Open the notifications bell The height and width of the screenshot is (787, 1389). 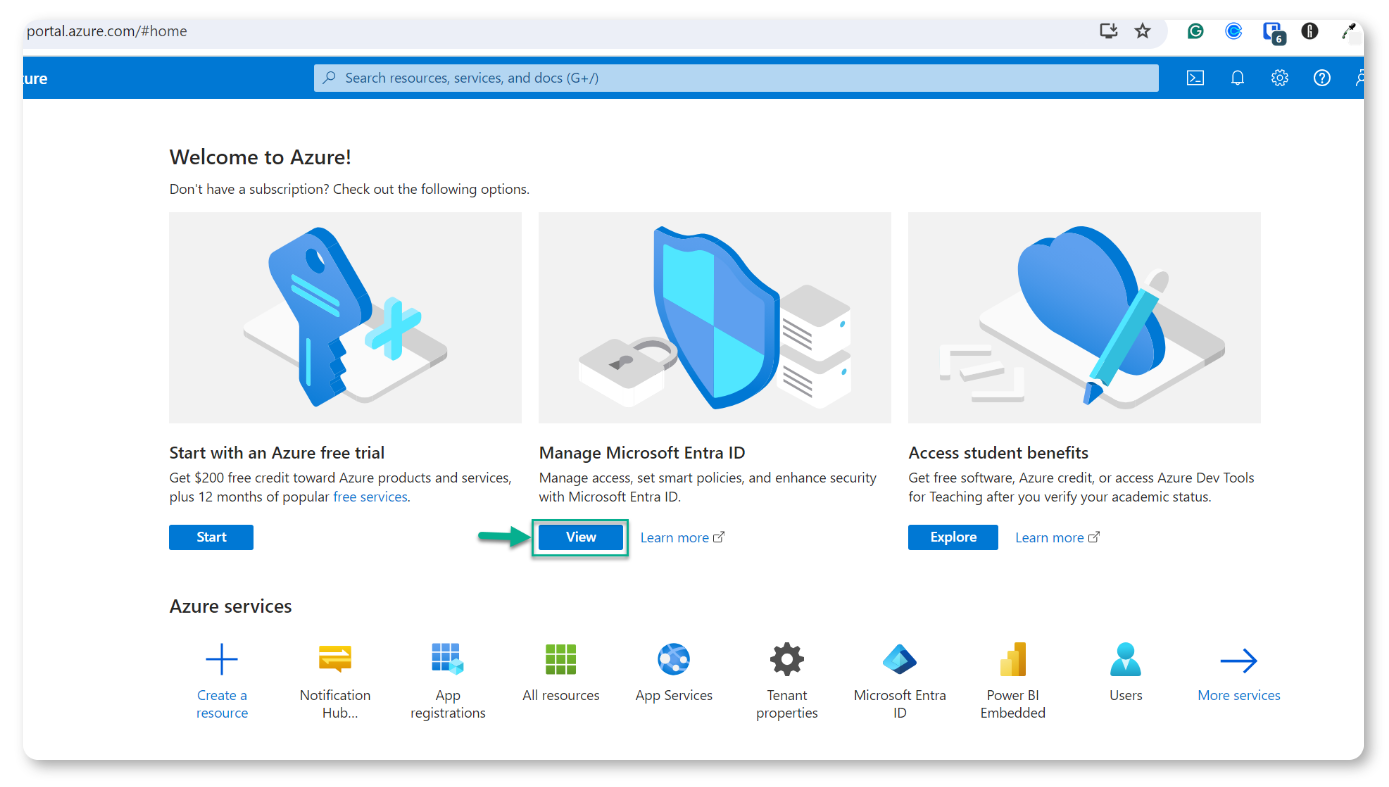click(1237, 78)
